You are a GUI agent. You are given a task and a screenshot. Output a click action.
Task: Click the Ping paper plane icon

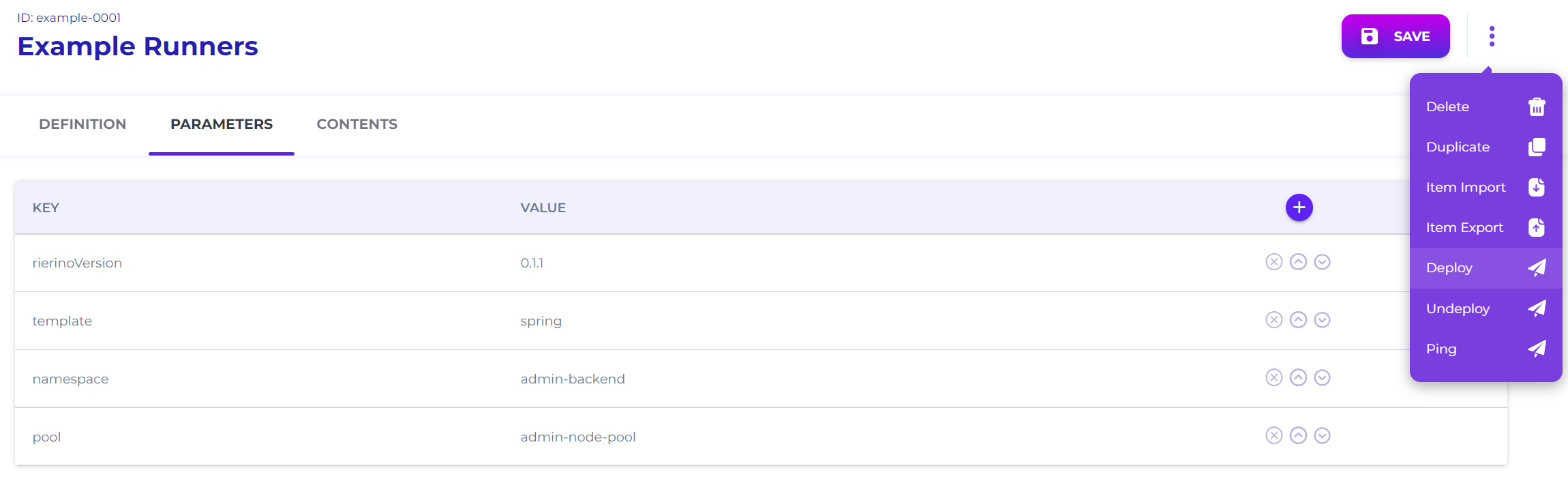pos(1537,349)
